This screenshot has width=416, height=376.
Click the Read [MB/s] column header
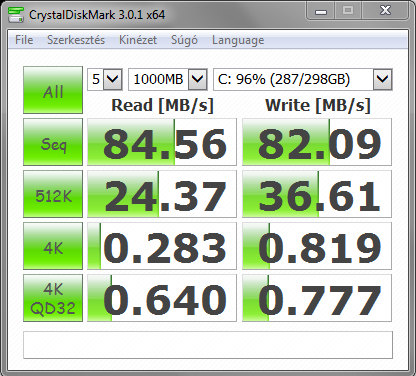162,106
